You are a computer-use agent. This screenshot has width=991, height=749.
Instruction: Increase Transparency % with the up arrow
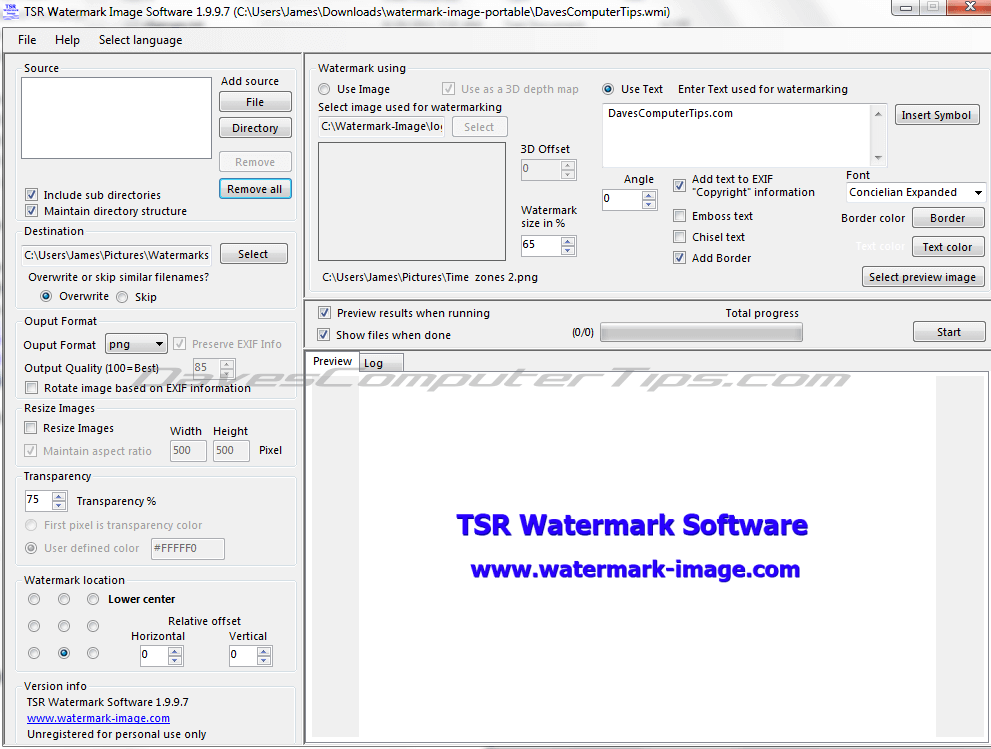[x=59, y=497]
